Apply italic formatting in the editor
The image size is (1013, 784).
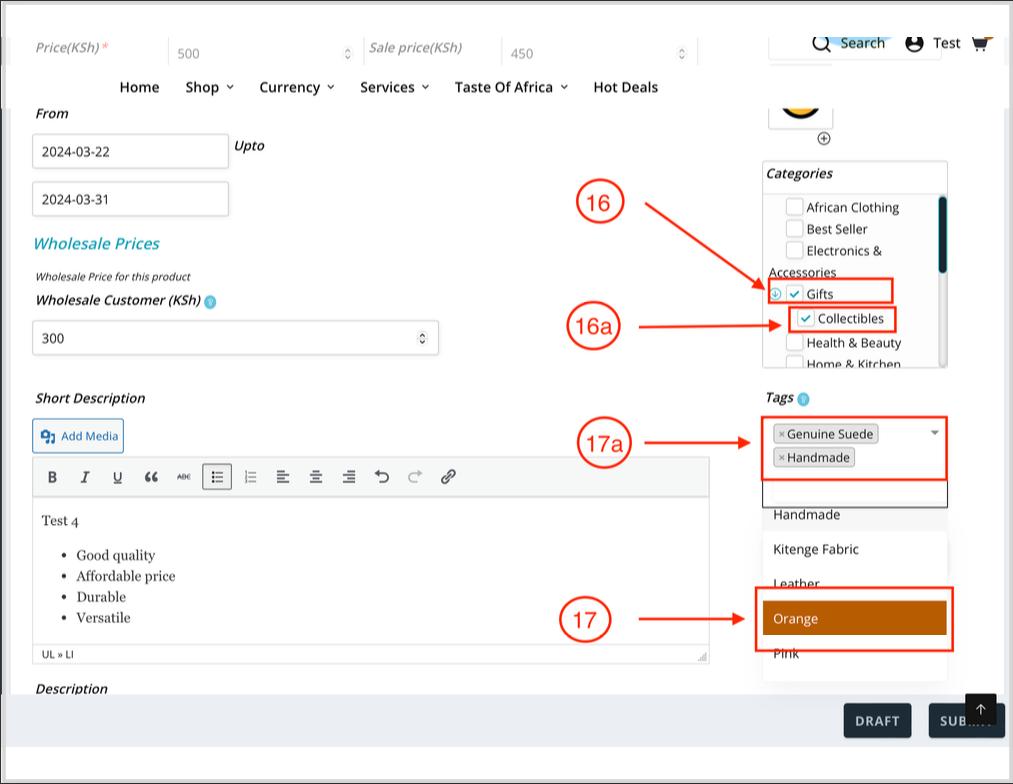click(85, 477)
